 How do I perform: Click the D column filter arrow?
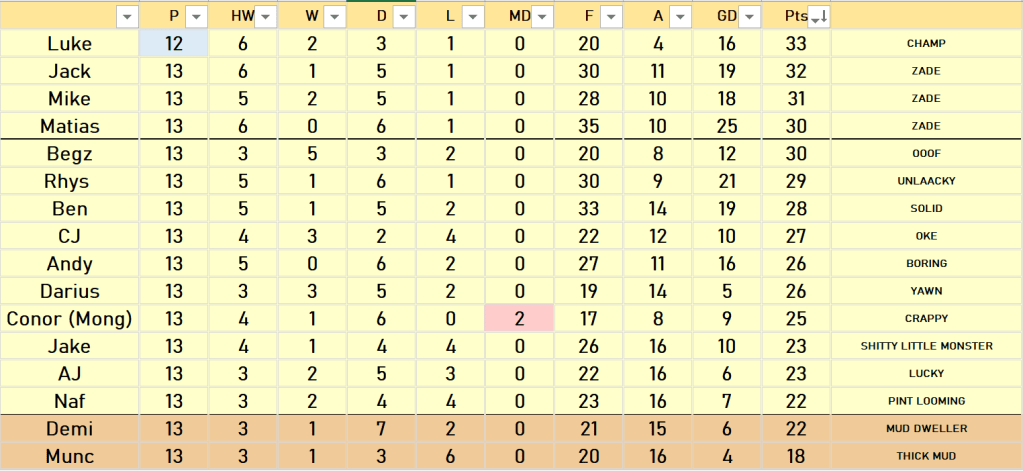(405, 16)
